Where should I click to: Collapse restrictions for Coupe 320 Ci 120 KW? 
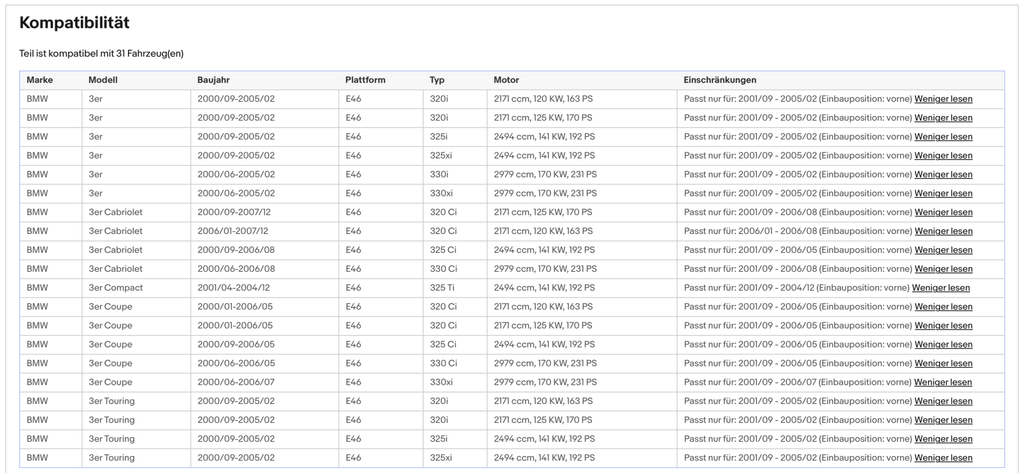[x=943, y=307]
